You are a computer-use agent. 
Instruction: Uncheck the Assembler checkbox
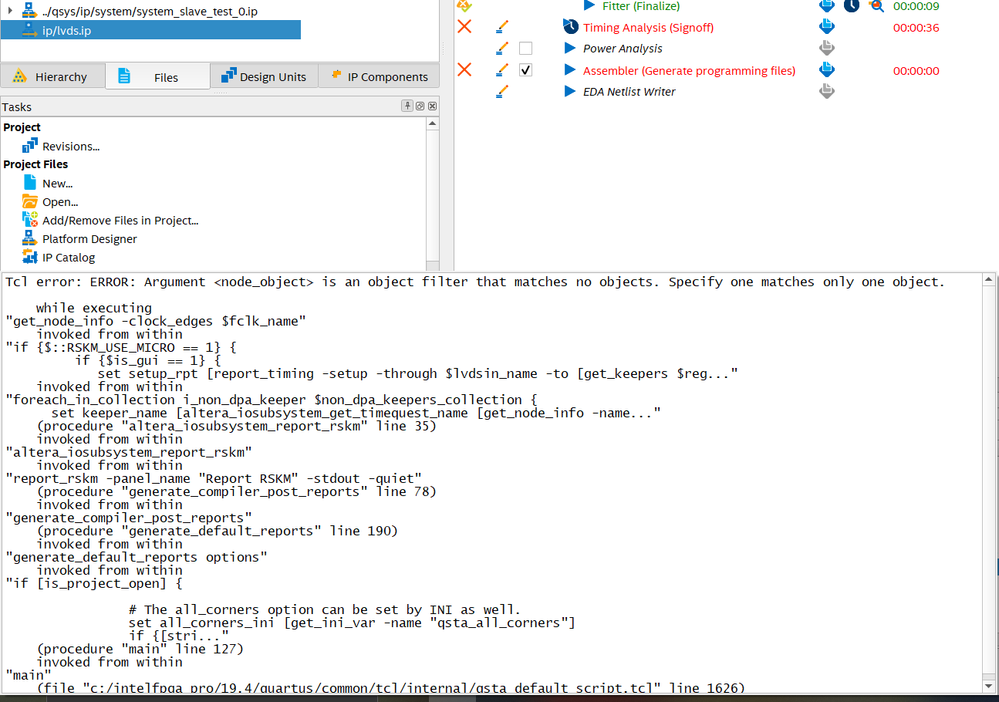[526, 70]
